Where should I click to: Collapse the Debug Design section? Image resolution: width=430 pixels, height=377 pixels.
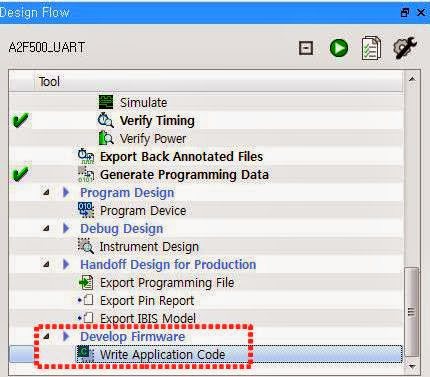(46, 228)
